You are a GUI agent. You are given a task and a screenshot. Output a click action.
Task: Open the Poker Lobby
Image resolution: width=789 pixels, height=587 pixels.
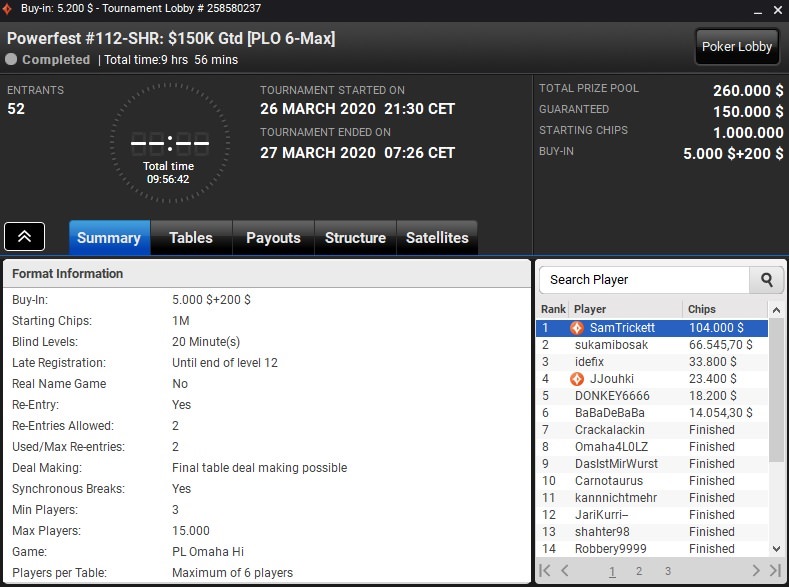tap(737, 47)
